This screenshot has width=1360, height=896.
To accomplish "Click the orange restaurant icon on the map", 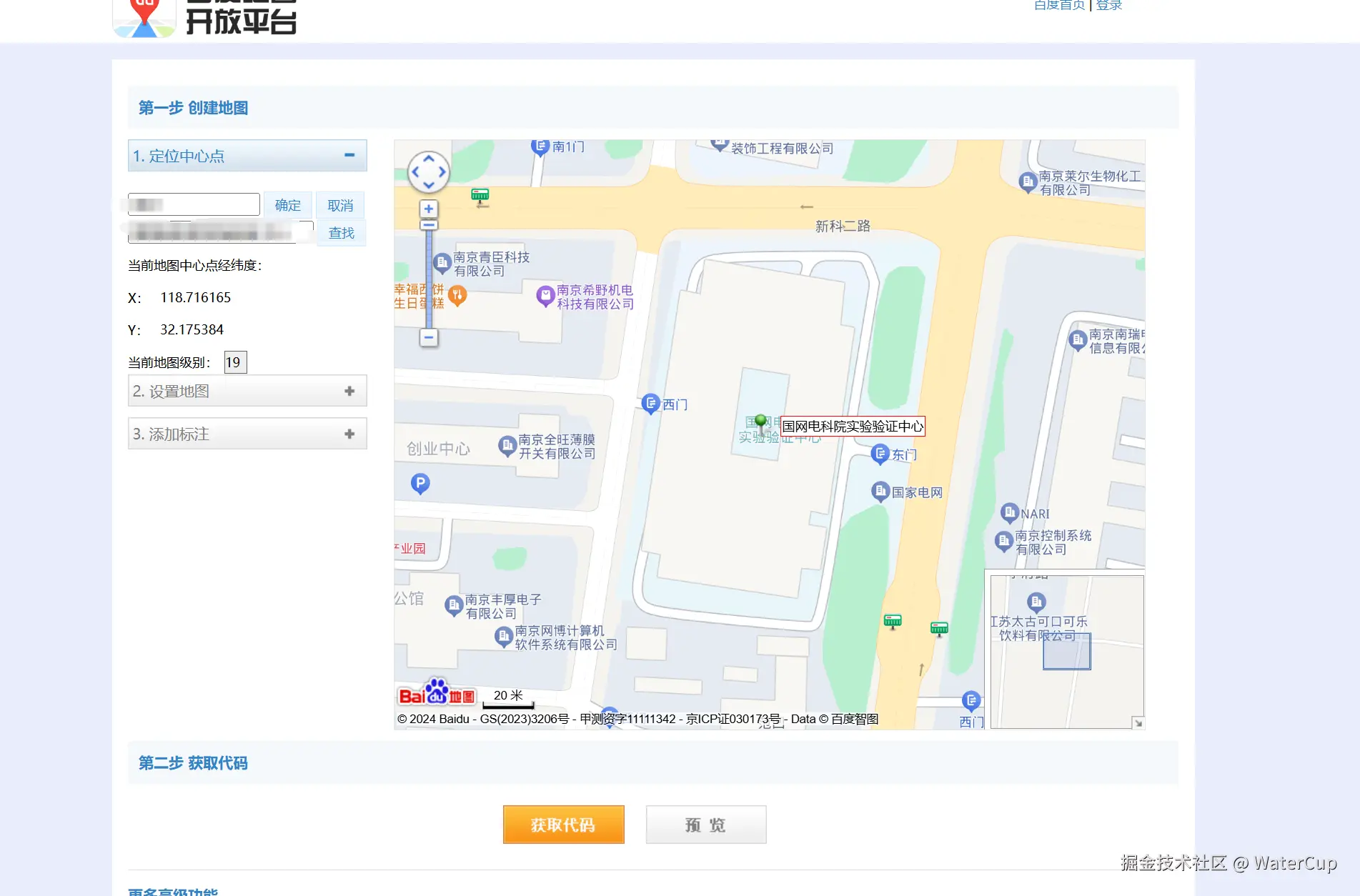I will coord(457,294).
